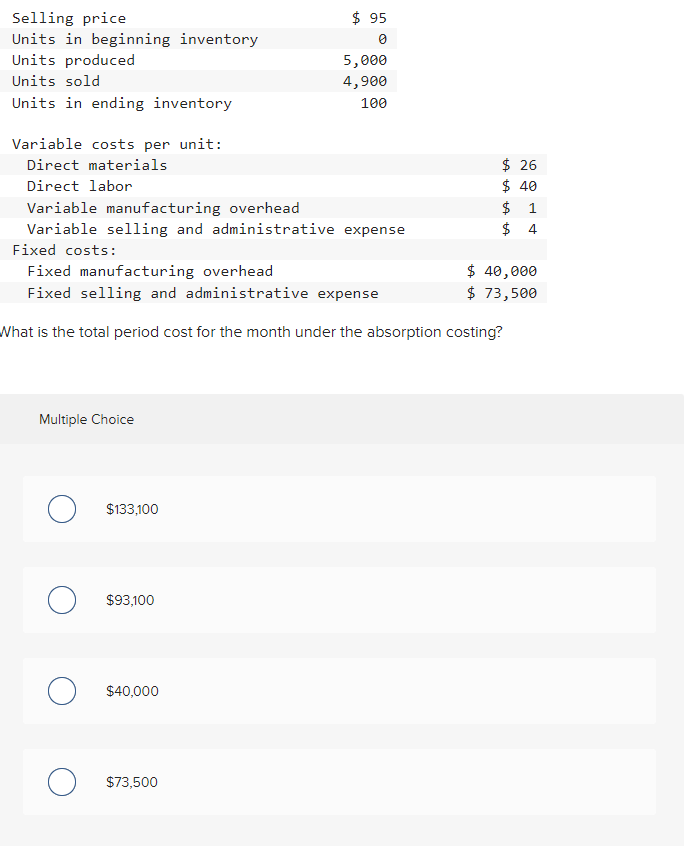Select the $133,100 radio button
This screenshot has width=693, height=846.
[x=62, y=509]
